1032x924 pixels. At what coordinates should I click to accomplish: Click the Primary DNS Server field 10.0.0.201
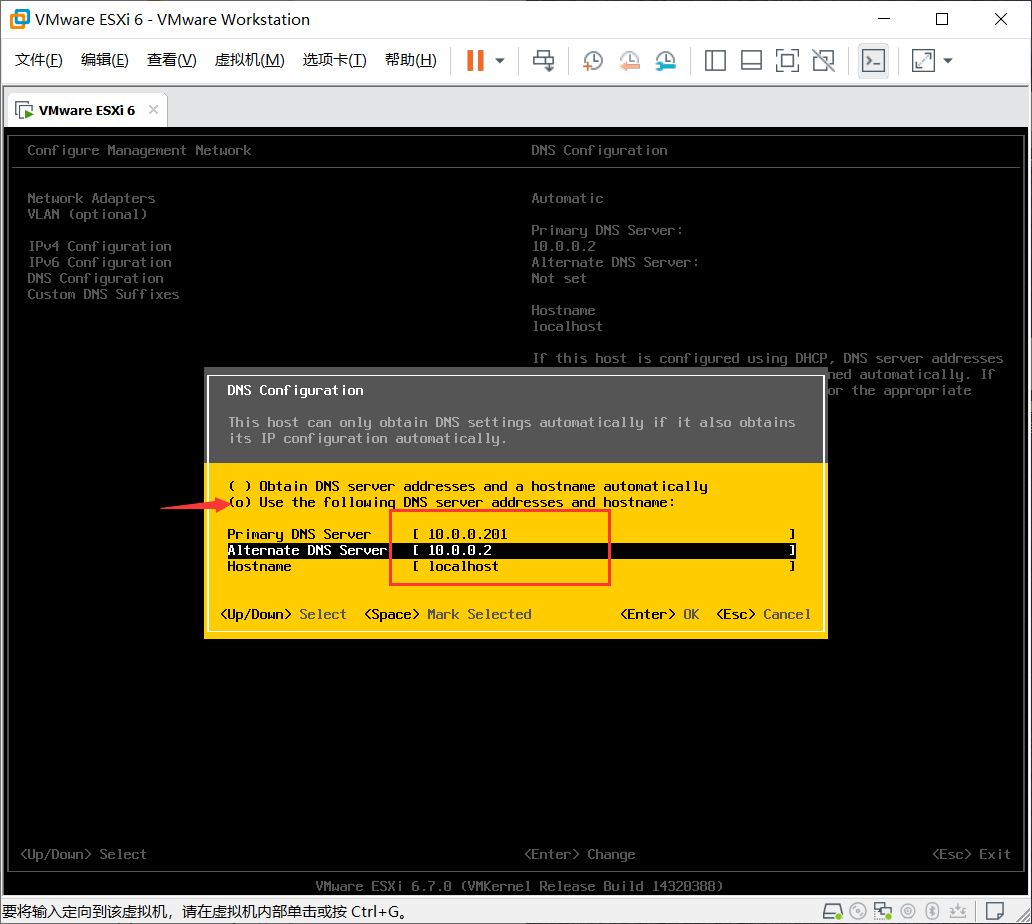tap(604, 534)
